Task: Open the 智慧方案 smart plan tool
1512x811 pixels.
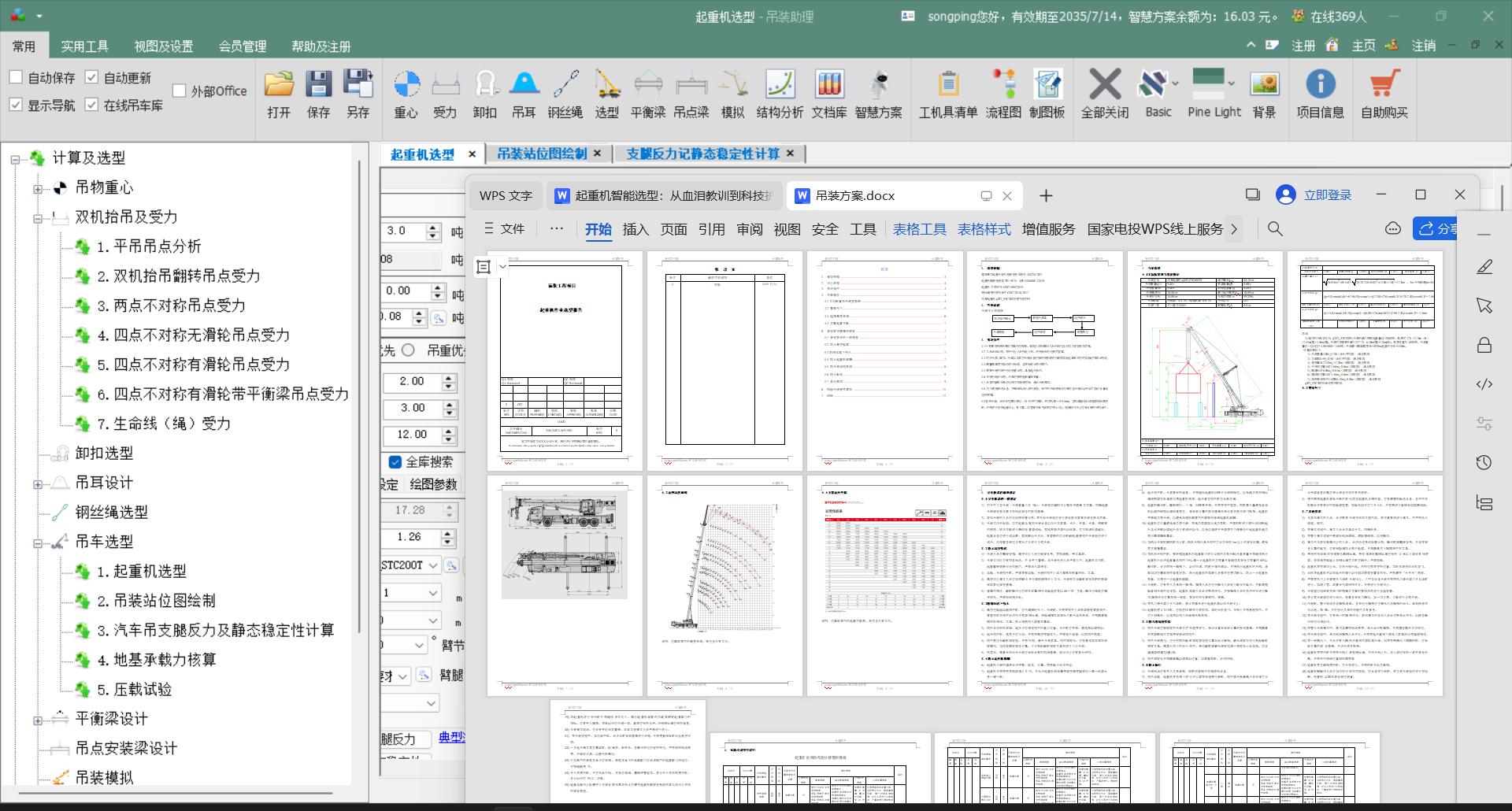Action: (879, 84)
